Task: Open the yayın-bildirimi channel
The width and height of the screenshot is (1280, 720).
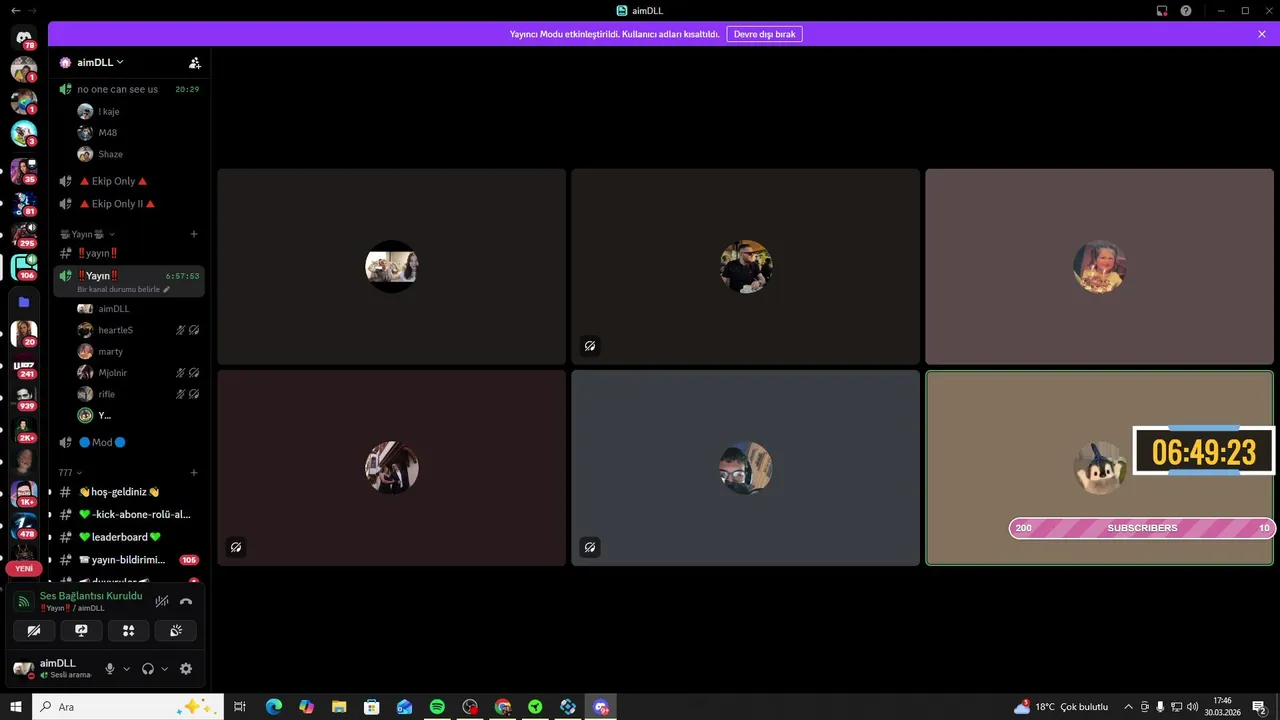Action: click(x=129, y=560)
